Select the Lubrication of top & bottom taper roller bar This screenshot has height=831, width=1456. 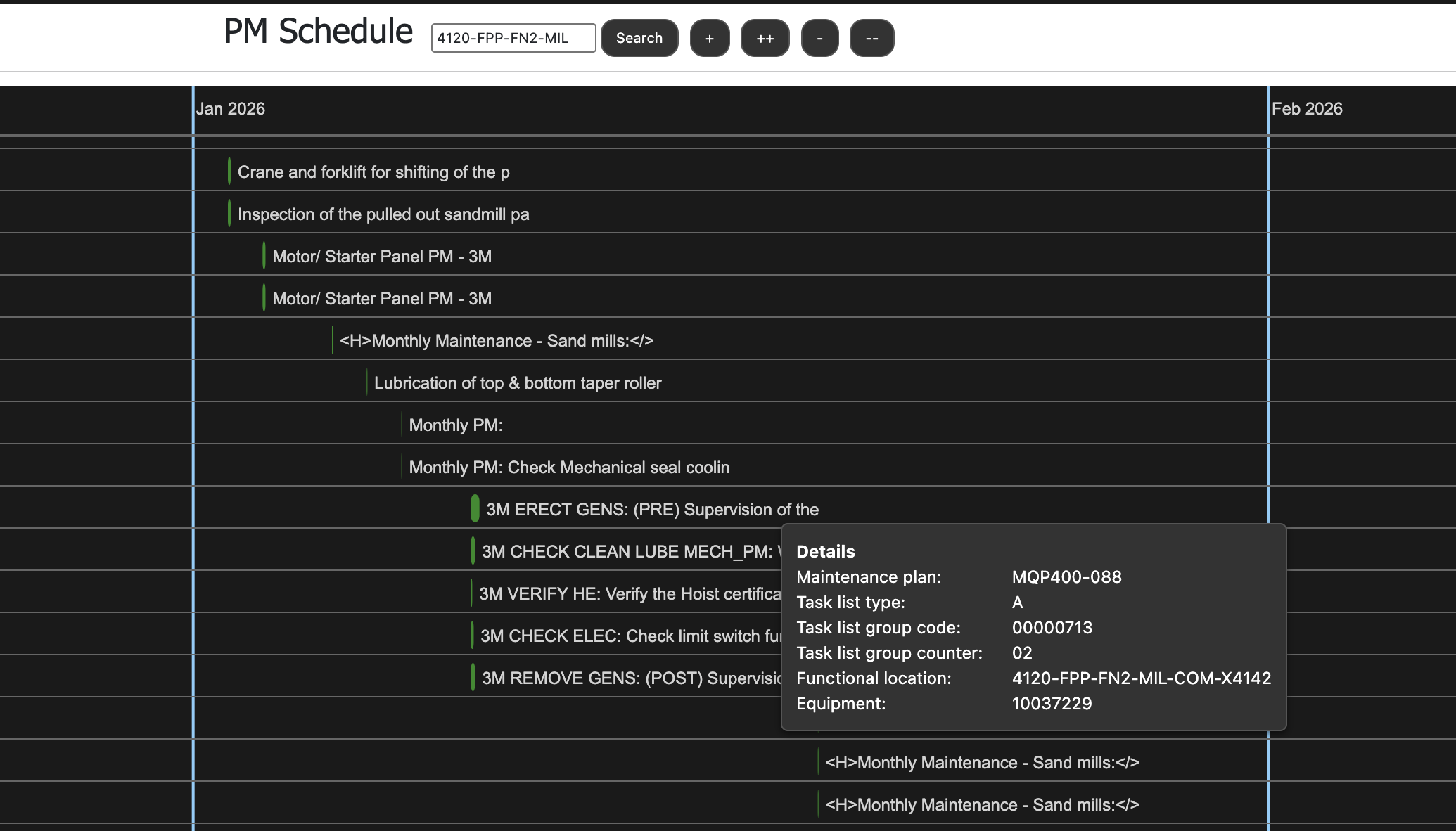click(366, 382)
